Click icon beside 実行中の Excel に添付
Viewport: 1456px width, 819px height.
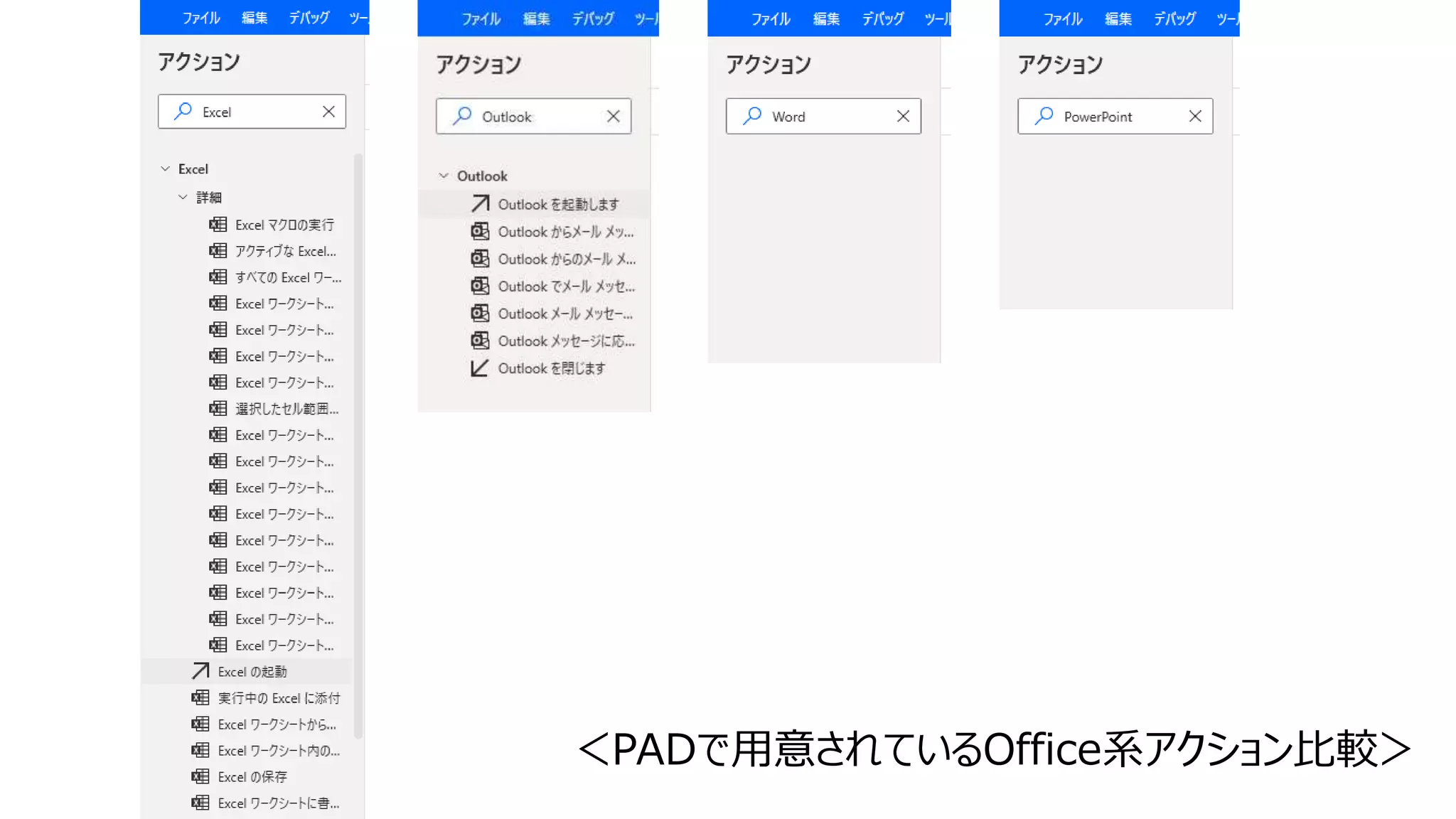click(x=200, y=698)
